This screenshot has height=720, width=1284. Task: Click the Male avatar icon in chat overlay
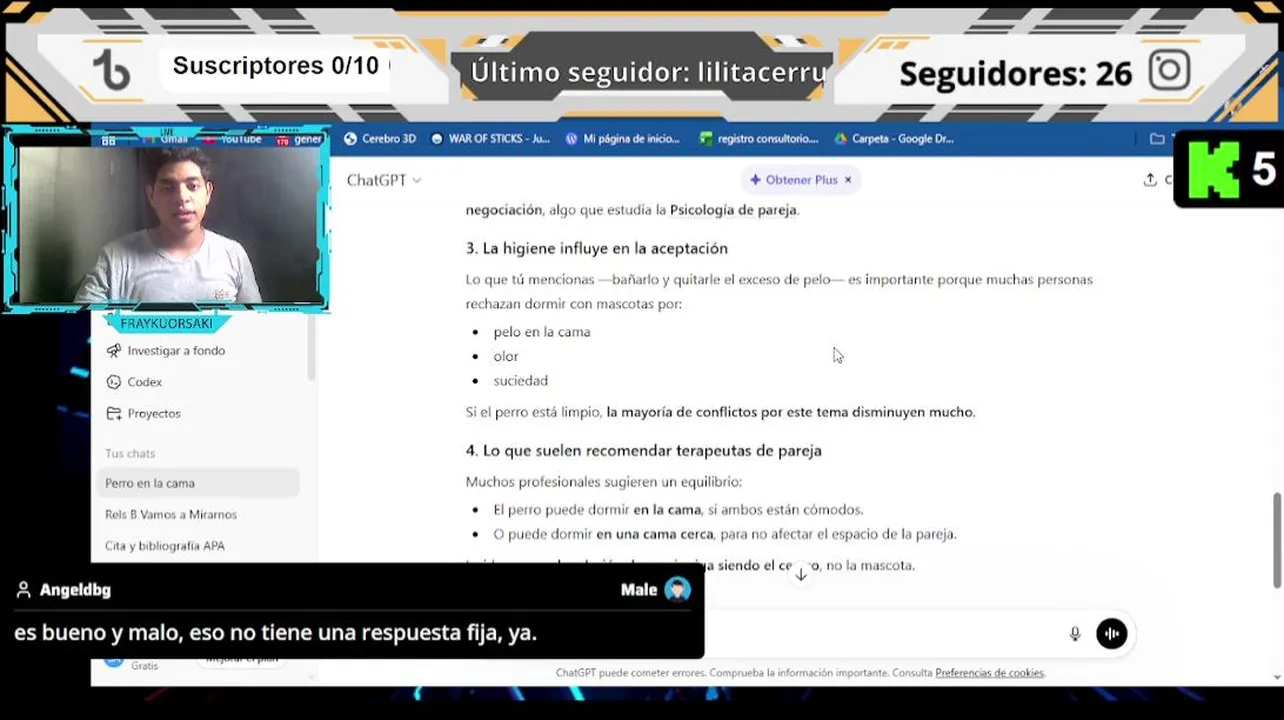coord(677,590)
